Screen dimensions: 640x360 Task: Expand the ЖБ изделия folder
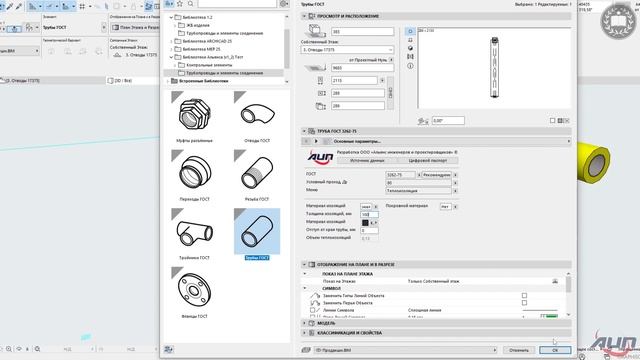pyautogui.click(x=175, y=25)
